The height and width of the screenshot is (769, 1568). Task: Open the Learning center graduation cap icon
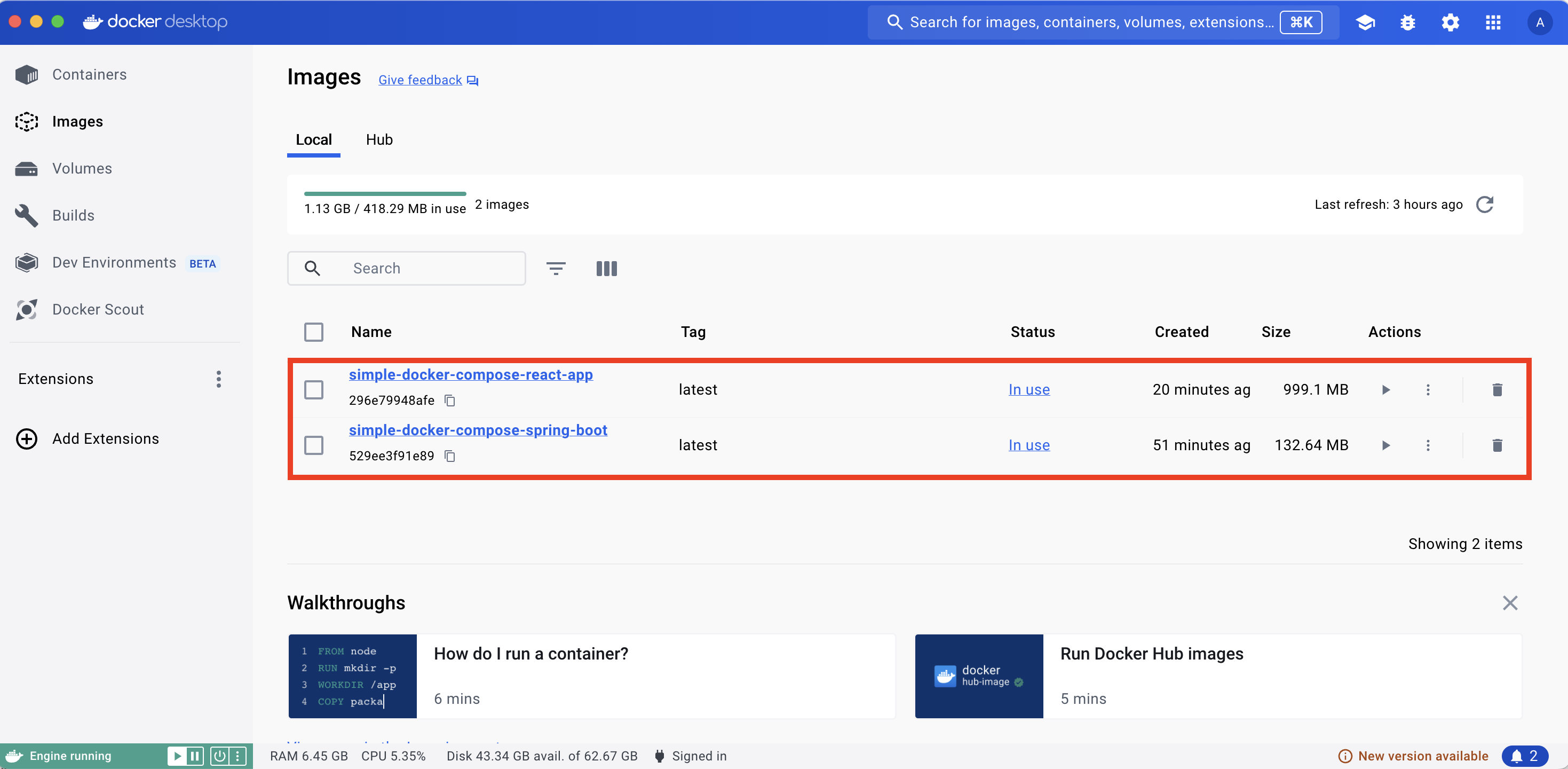tap(1365, 22)
